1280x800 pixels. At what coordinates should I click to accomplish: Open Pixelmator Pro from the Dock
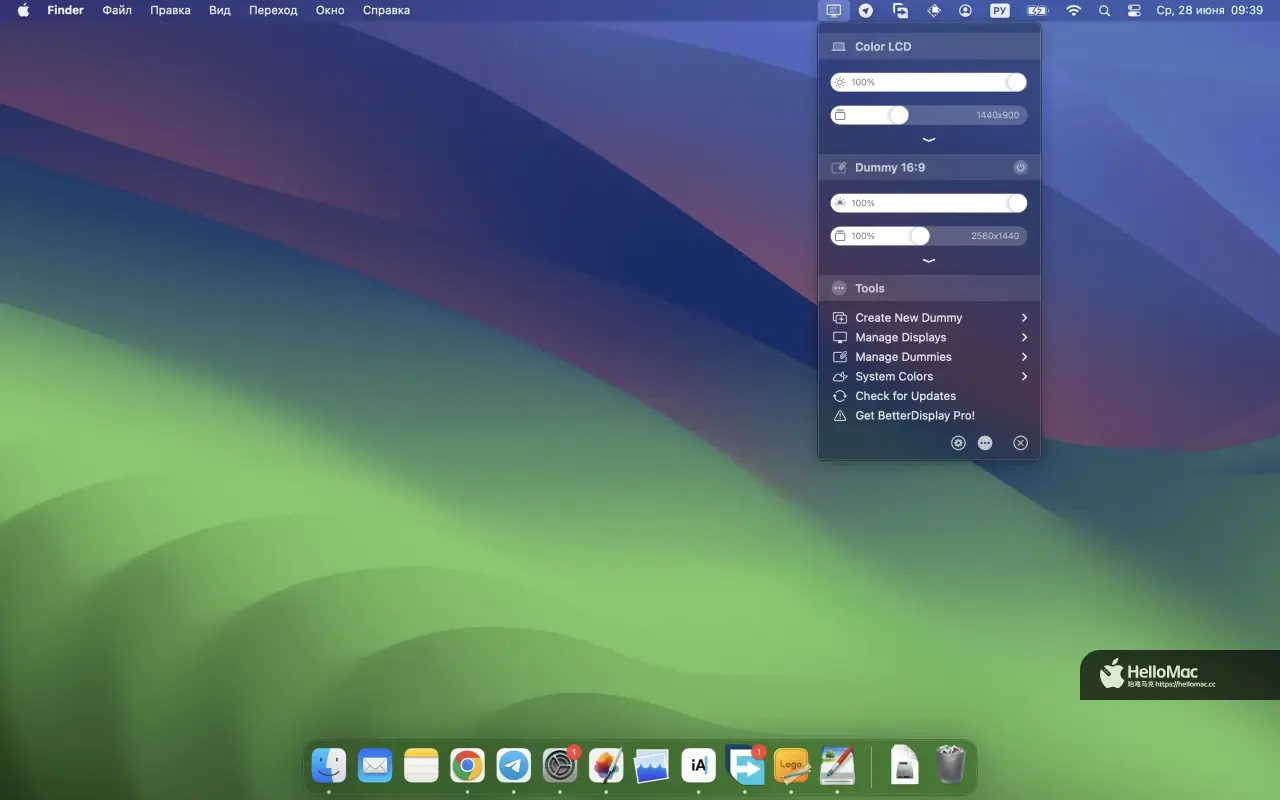pos(606,766)
